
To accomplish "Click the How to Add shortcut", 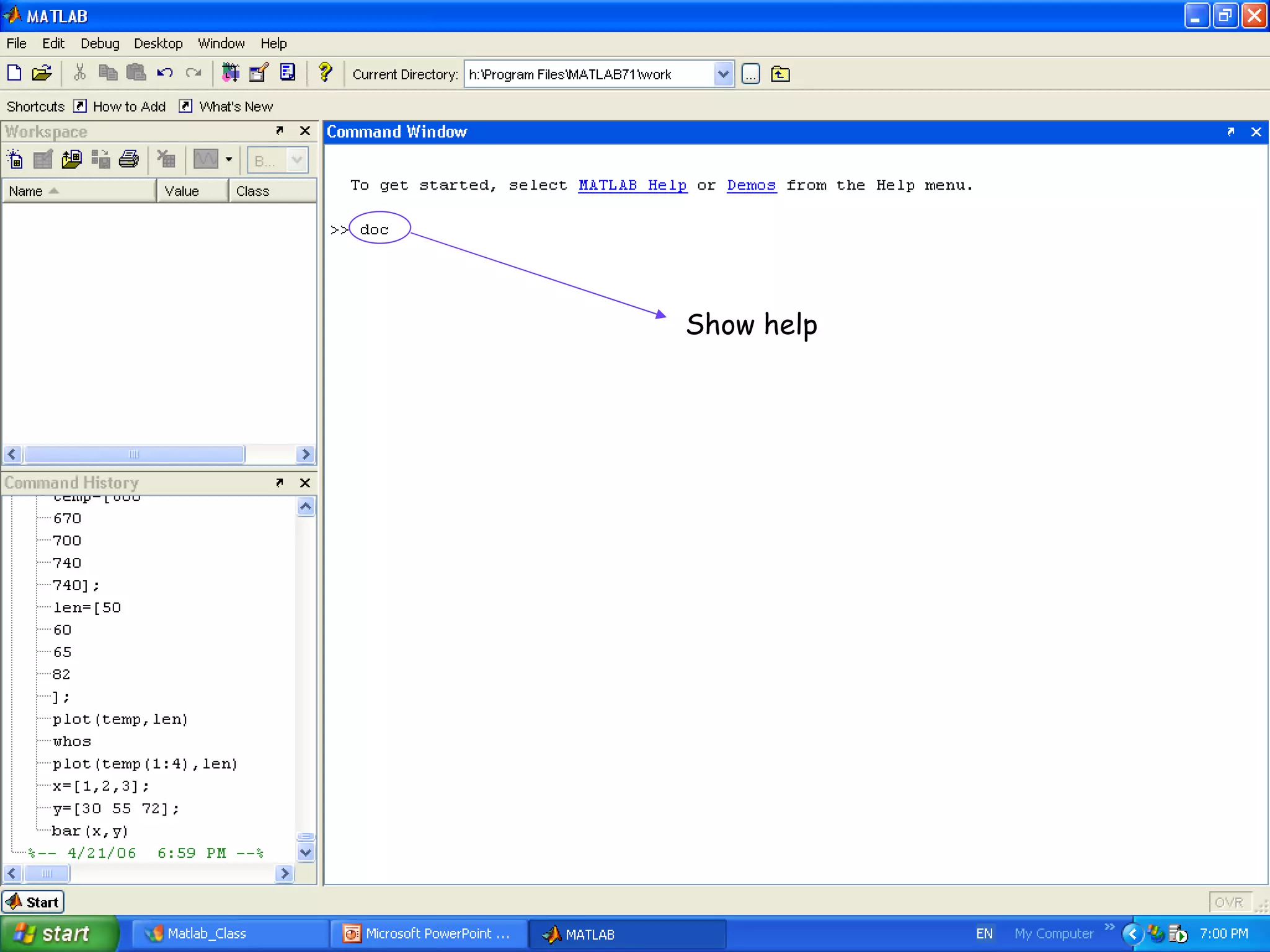I will pyautogui.click(x=120, y=107).
